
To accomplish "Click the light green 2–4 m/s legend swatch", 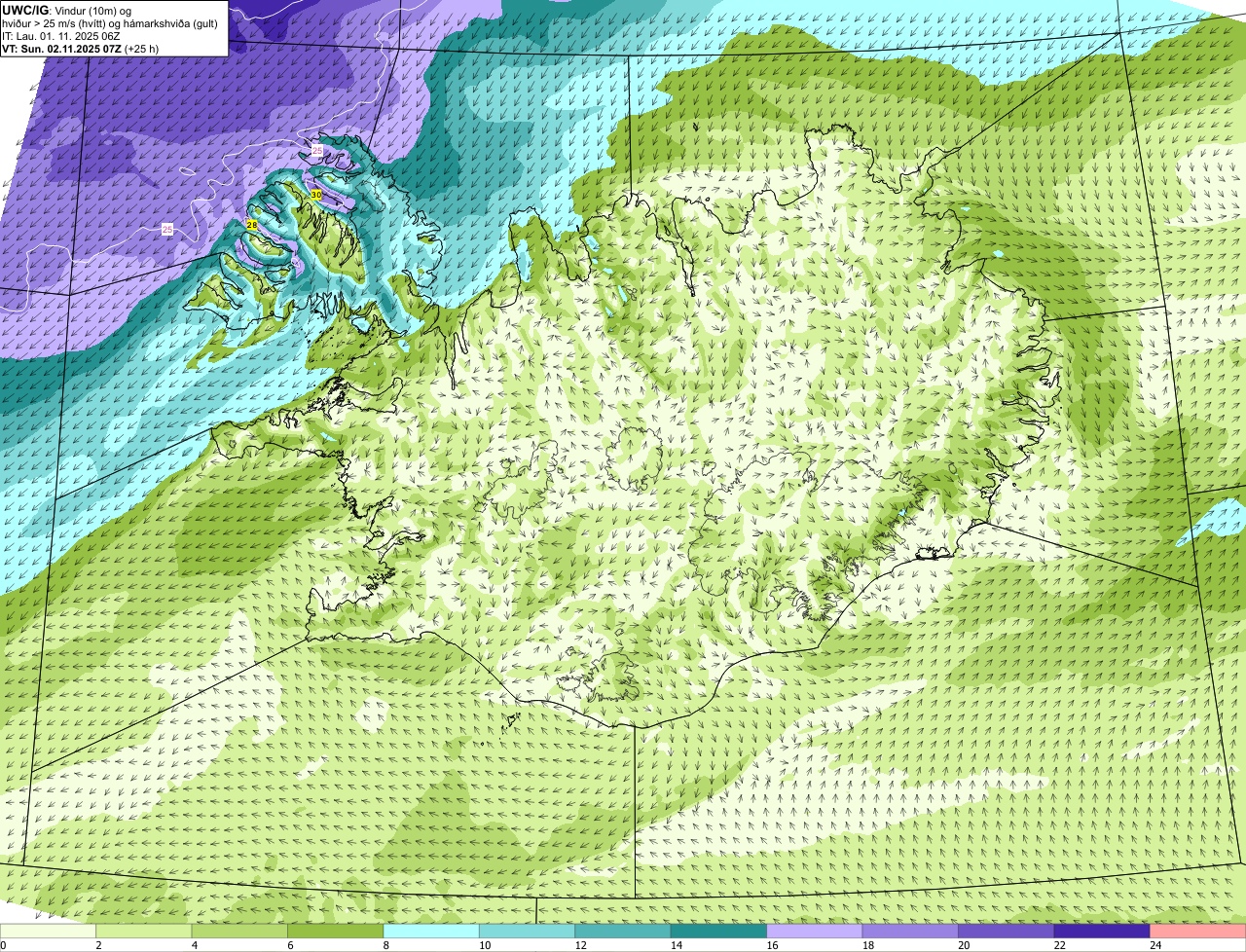I will [x=144, y=932].
